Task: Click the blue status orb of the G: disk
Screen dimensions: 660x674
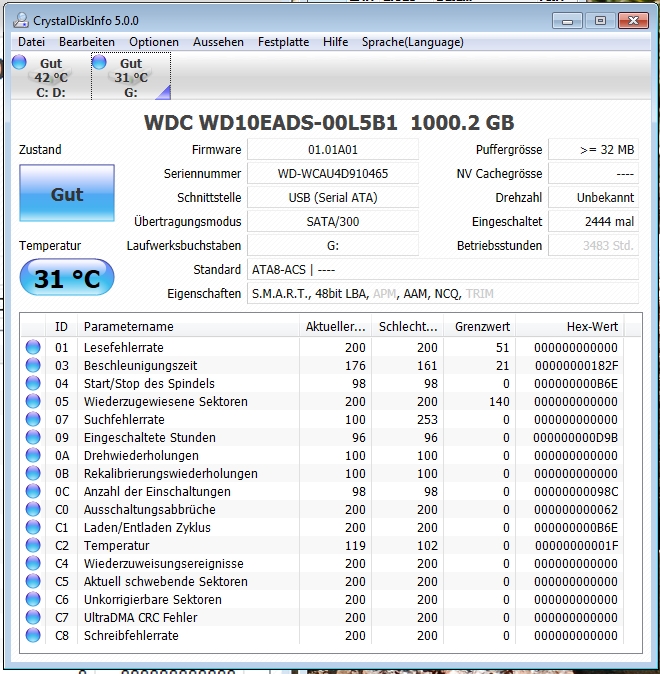Action: pos(99,62)
